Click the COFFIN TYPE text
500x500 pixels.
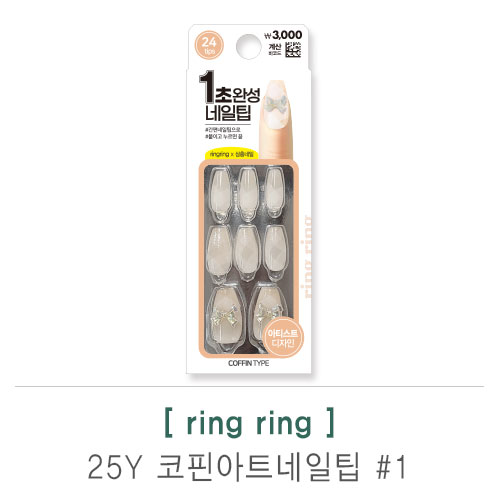tap(249, 363)
